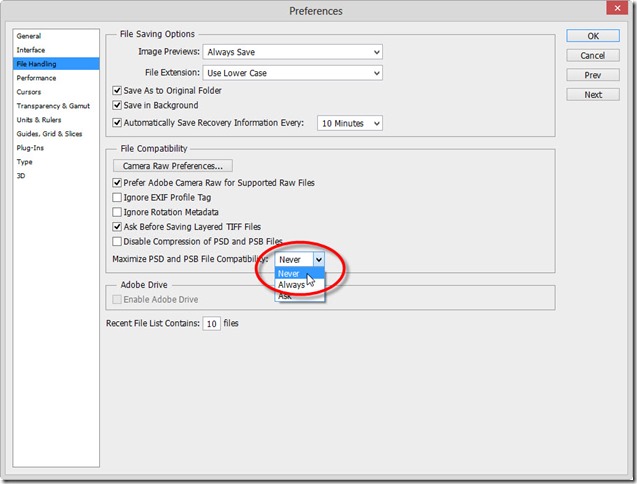Screen dimensions: 637x484
Task: Close the Preferences dialog window
Action: tap(611, 11)
